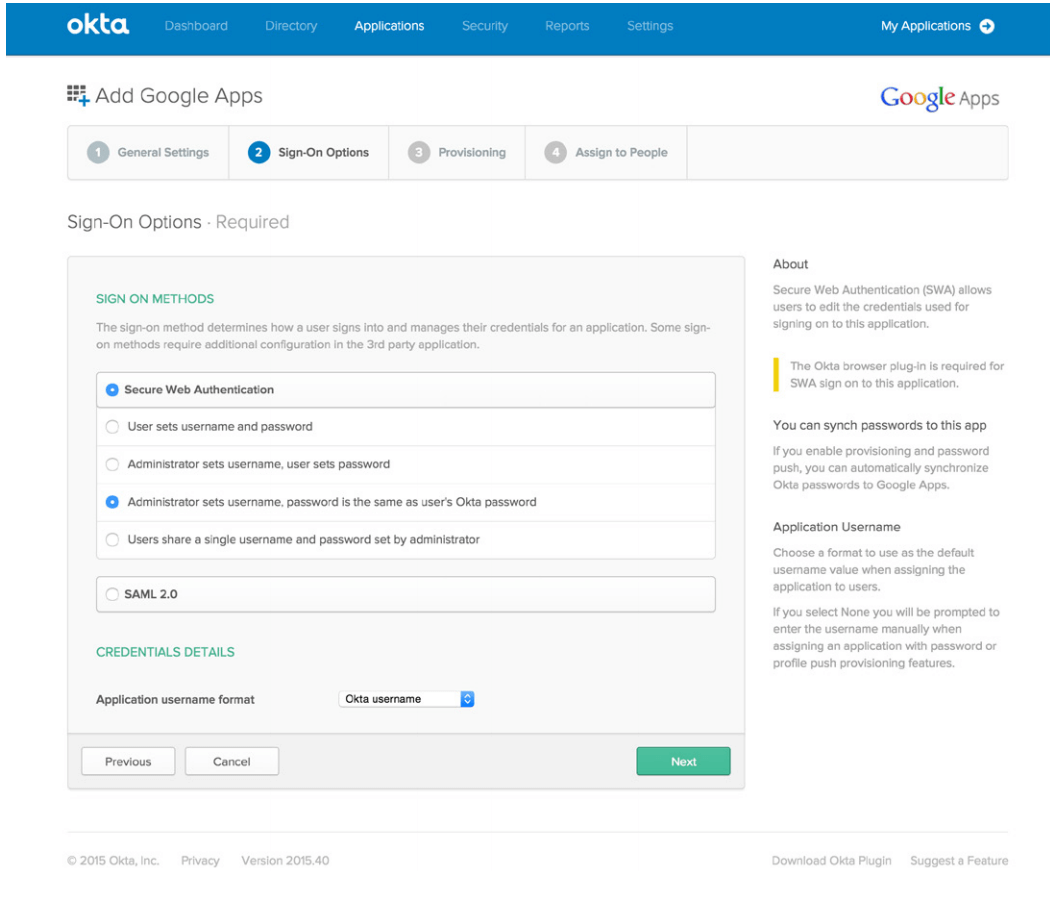1056x902 pixels.
Task: Click the green Next button
Action: [x=683, y=762]
